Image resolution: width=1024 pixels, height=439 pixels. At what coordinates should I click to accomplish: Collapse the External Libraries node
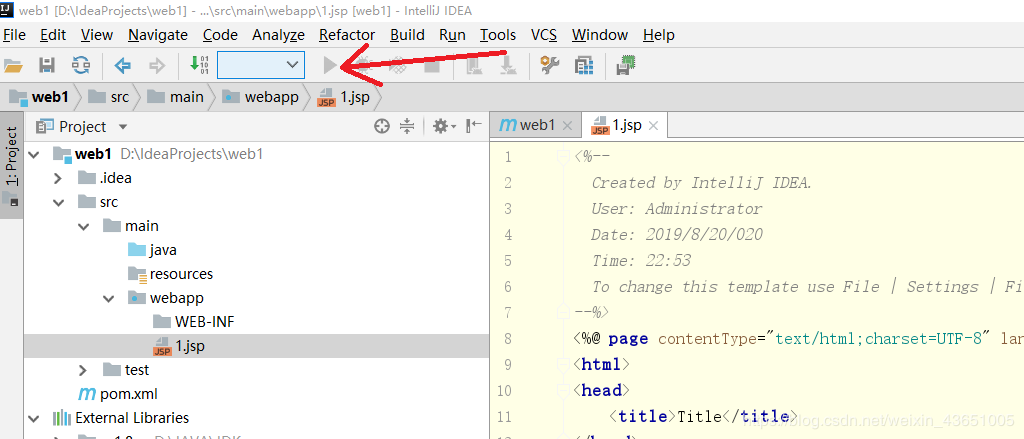point(33,417)
